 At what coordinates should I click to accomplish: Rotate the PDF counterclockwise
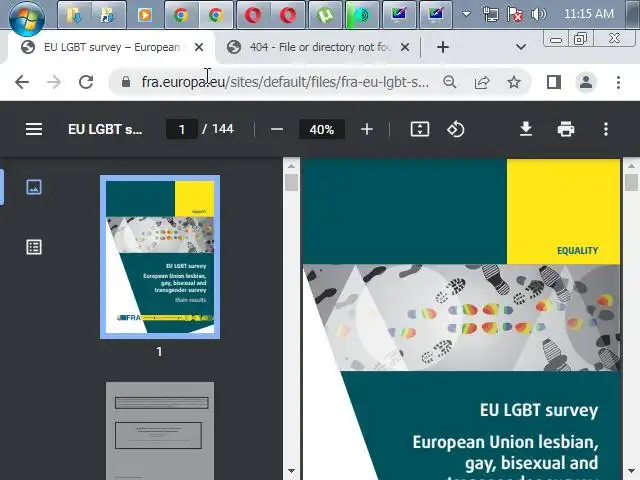click(456, 129)
